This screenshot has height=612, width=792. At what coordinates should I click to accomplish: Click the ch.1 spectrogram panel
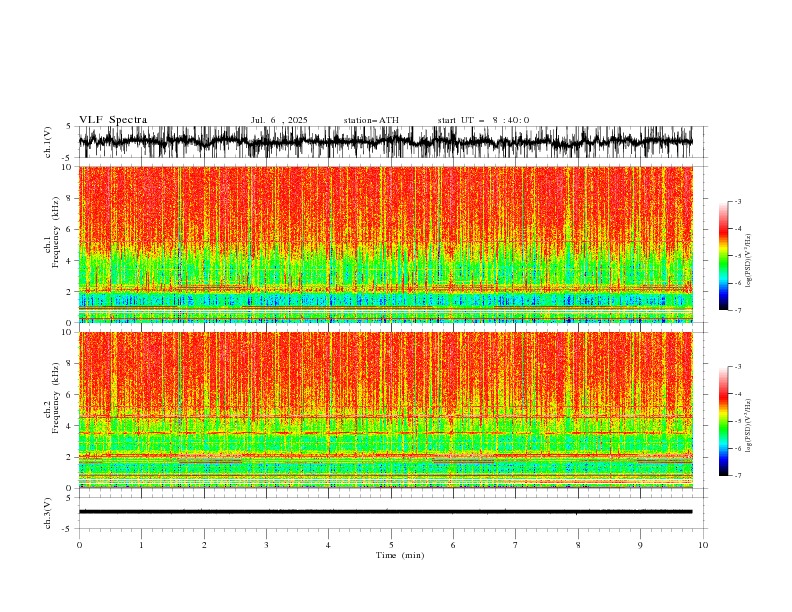point(386,244)
